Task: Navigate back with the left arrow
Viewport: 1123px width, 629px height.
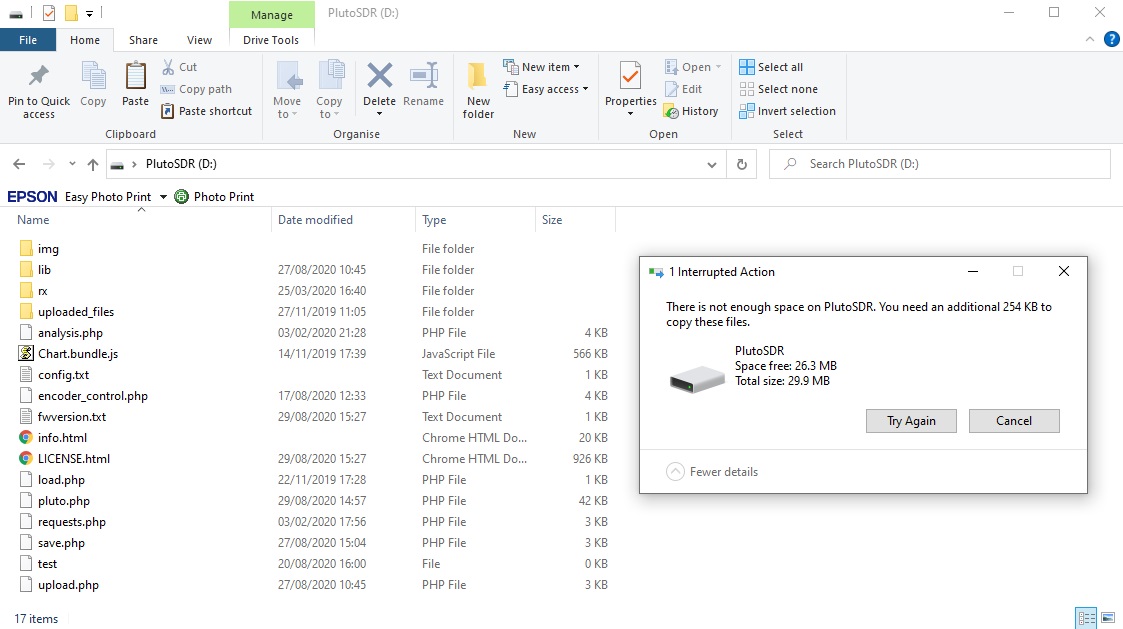Action: 19,164
